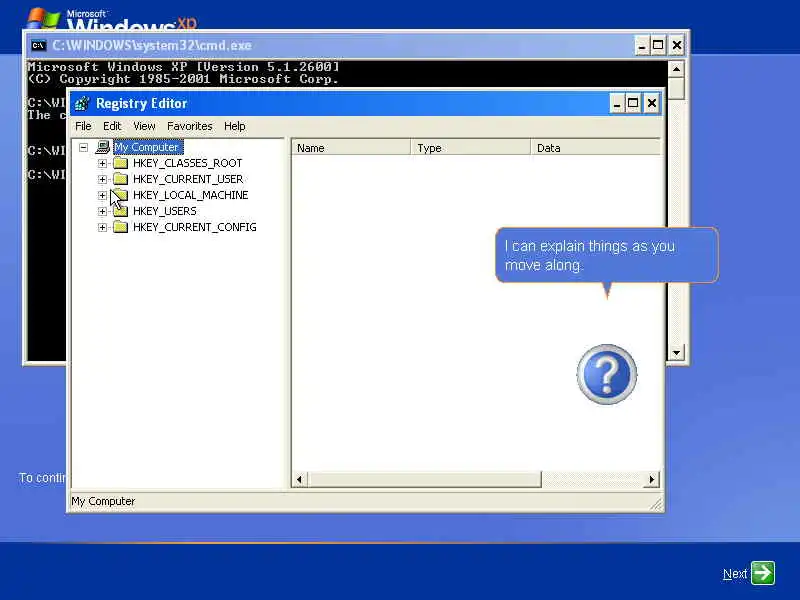The height and width of the screenshot is (600, 800).
Task: Click the Microsoft Windows XP version text in cmd
Action: 183,67
